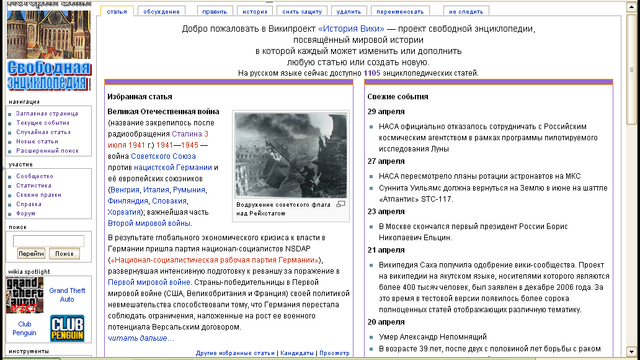
Task: Open the переименовать tab
Action: [x=400, y=11]
